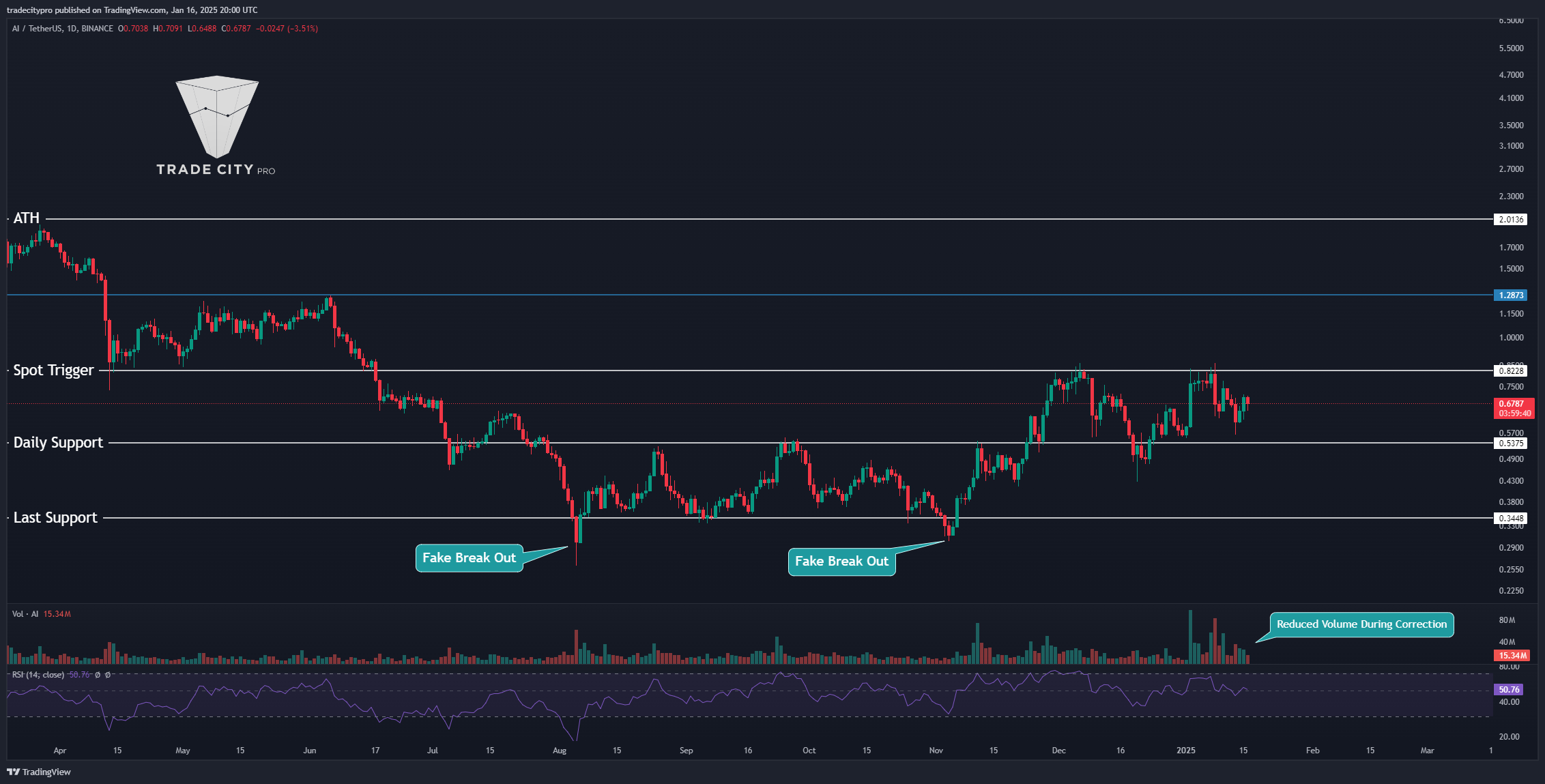Click the 1.0000 price scale label
Screen dimensions: 1545x784
click(x=1512, y=338)
